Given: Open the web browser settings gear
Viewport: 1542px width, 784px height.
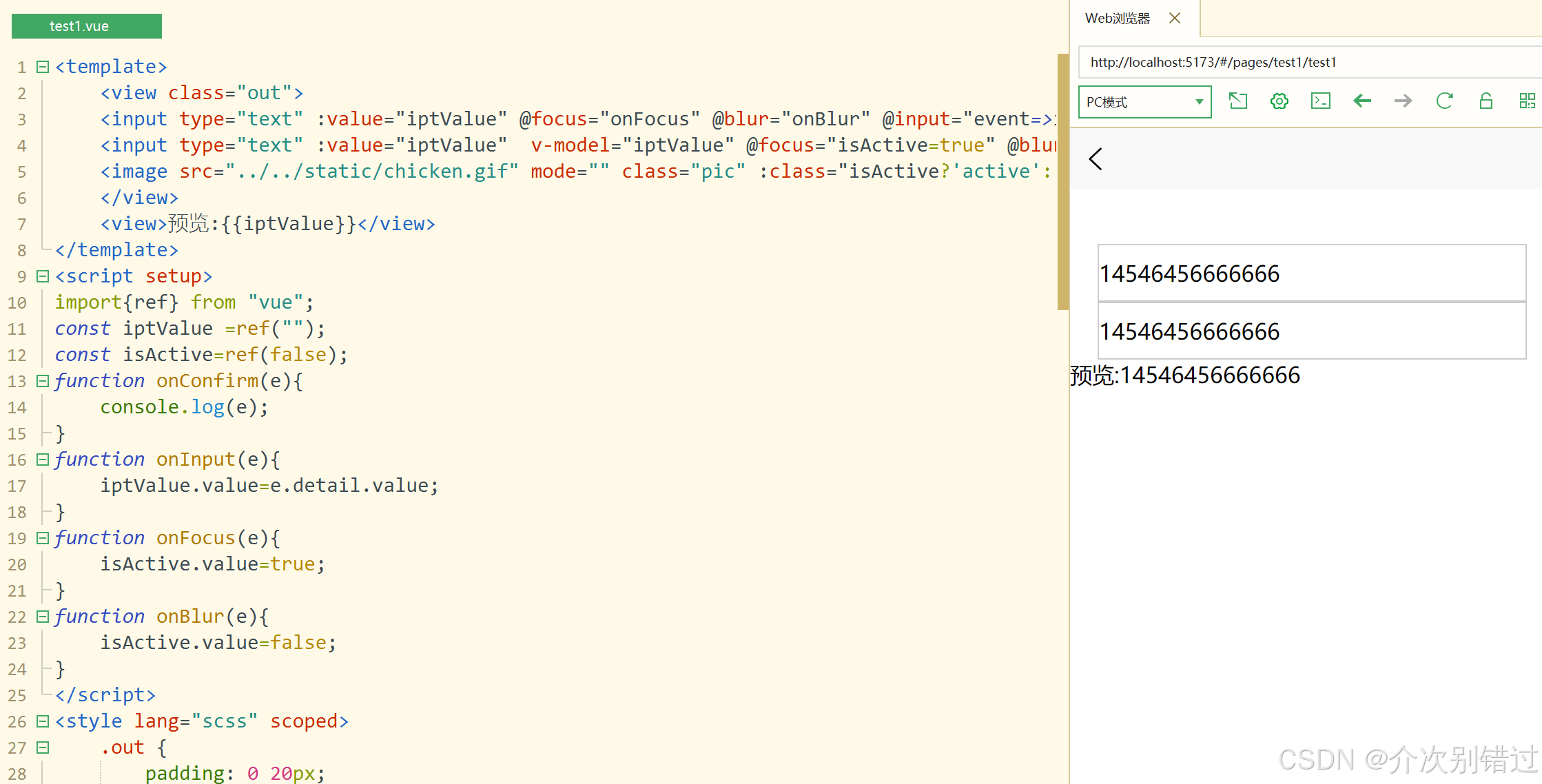Looking at the screenshot, I should [x=1279, y=101].
